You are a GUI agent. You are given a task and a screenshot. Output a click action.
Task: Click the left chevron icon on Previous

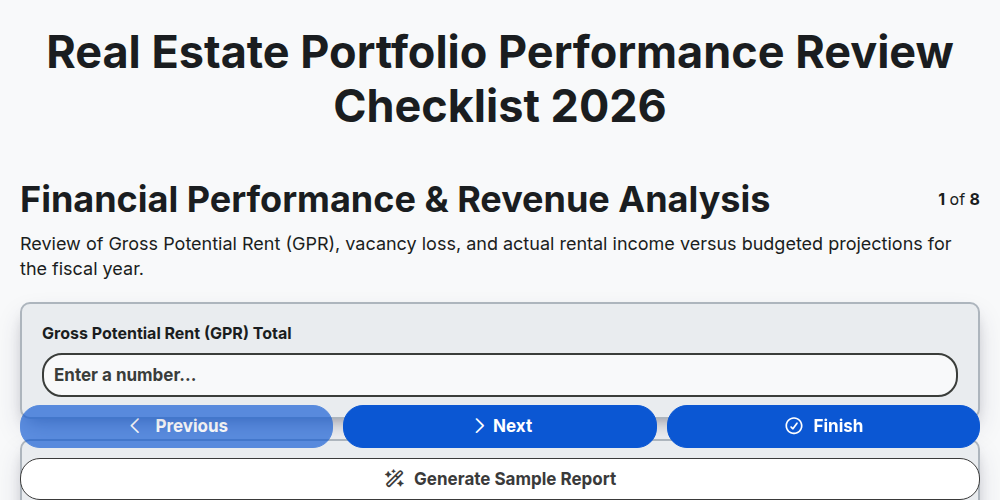point(135,426)
